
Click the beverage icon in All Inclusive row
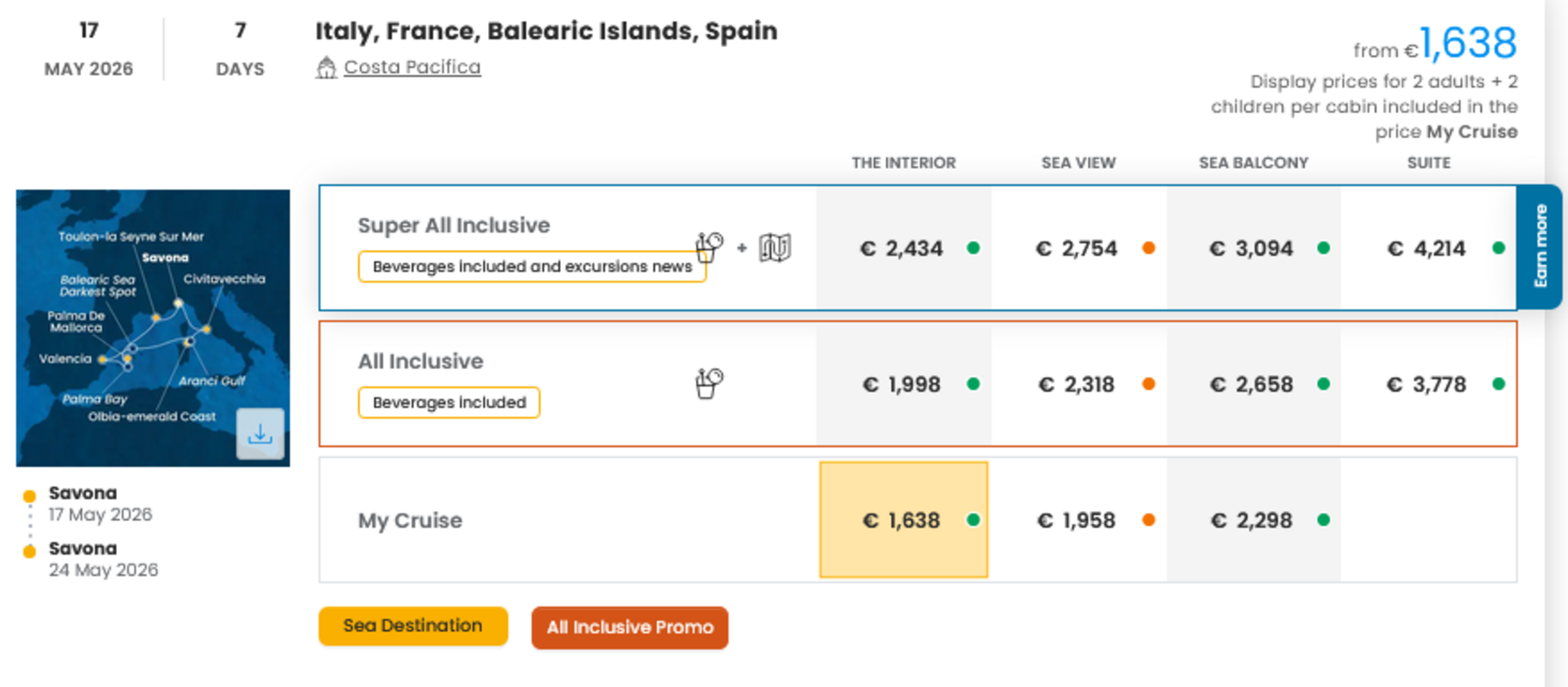(709, 383)
